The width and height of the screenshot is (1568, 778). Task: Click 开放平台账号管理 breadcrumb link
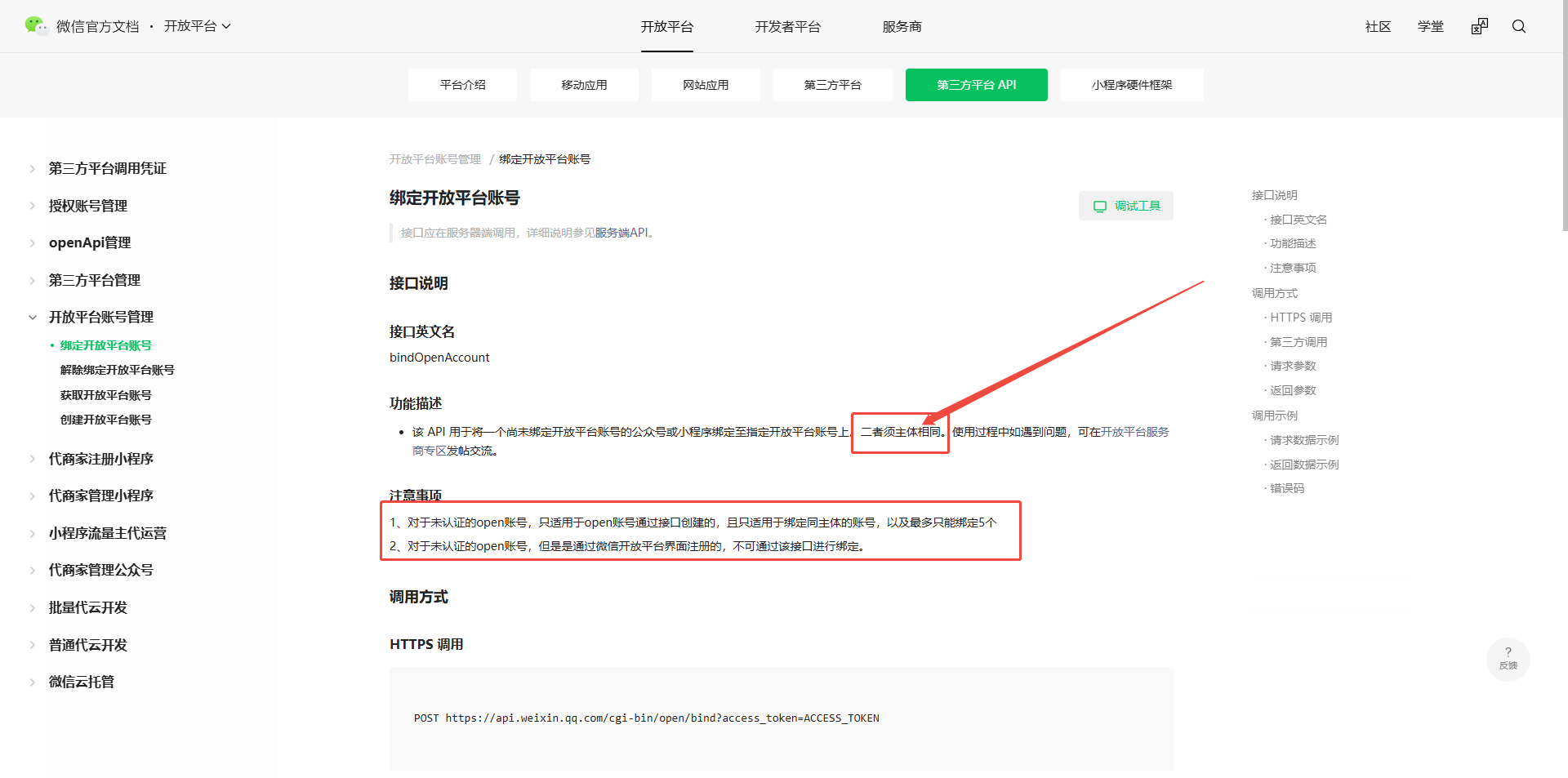tap(435, 159)
